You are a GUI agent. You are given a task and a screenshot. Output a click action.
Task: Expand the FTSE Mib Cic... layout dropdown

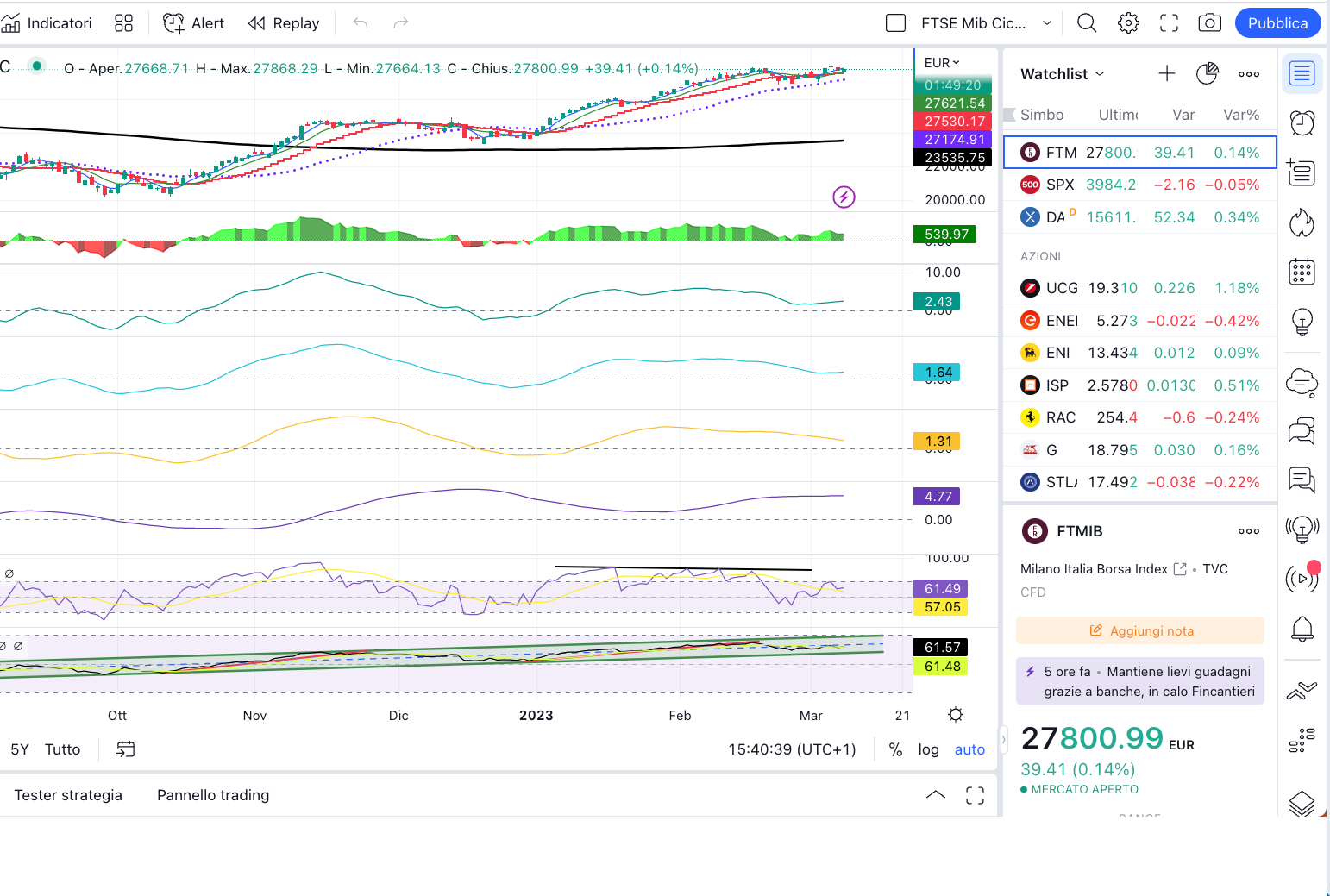[x=1047, y=23]
